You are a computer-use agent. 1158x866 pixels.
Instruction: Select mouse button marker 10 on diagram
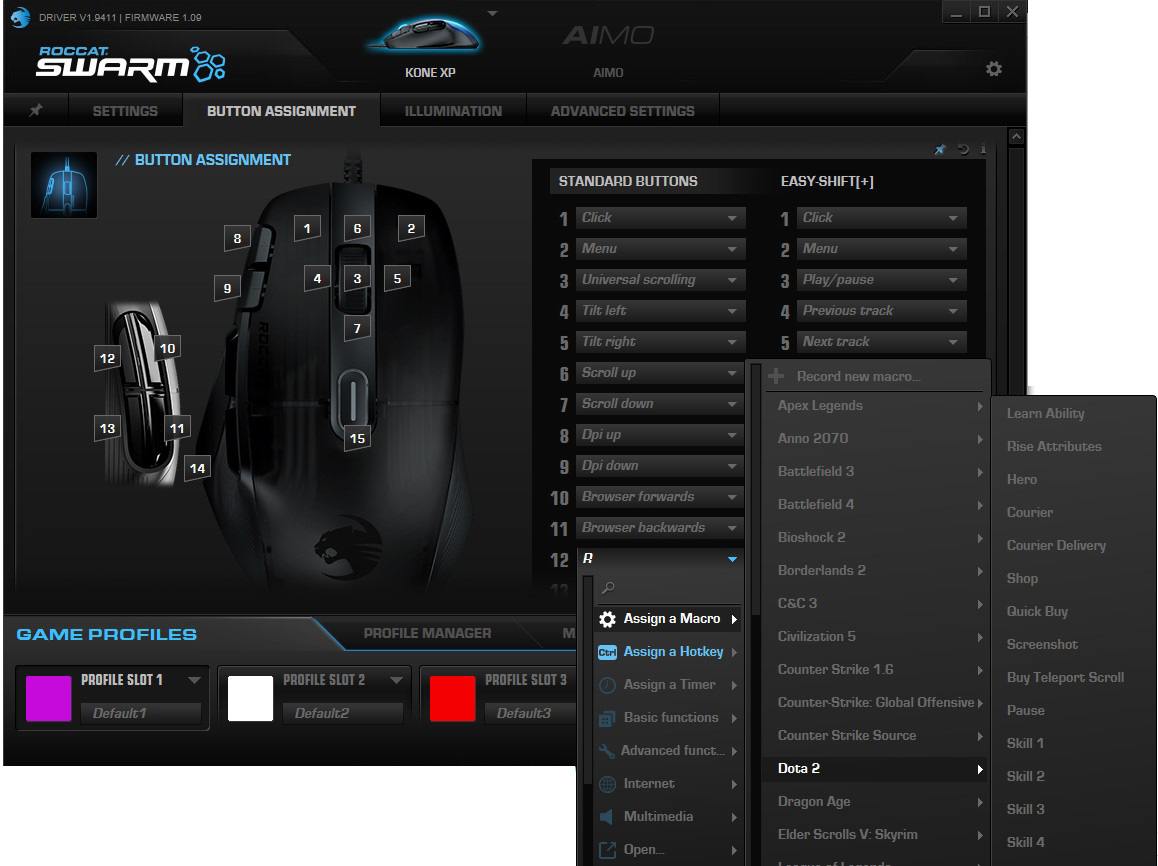[168, 348]
